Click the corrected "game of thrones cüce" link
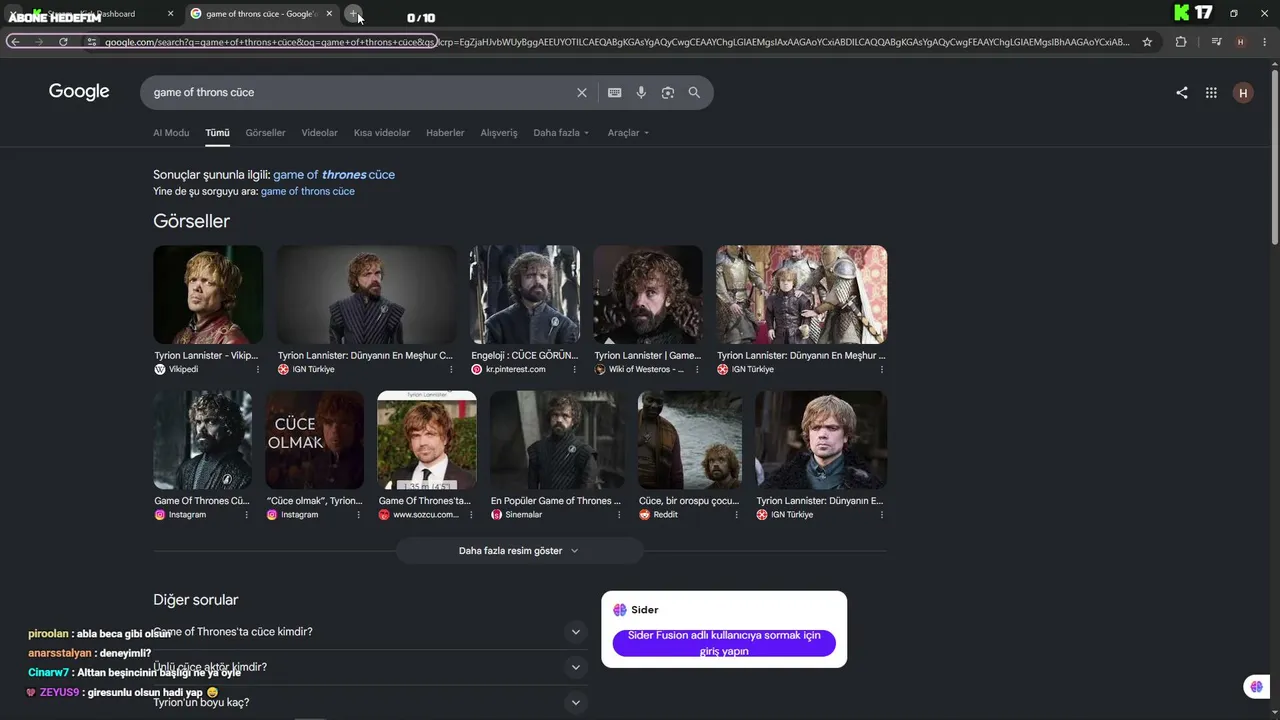The image size is (1280, 720). [334, 175]
